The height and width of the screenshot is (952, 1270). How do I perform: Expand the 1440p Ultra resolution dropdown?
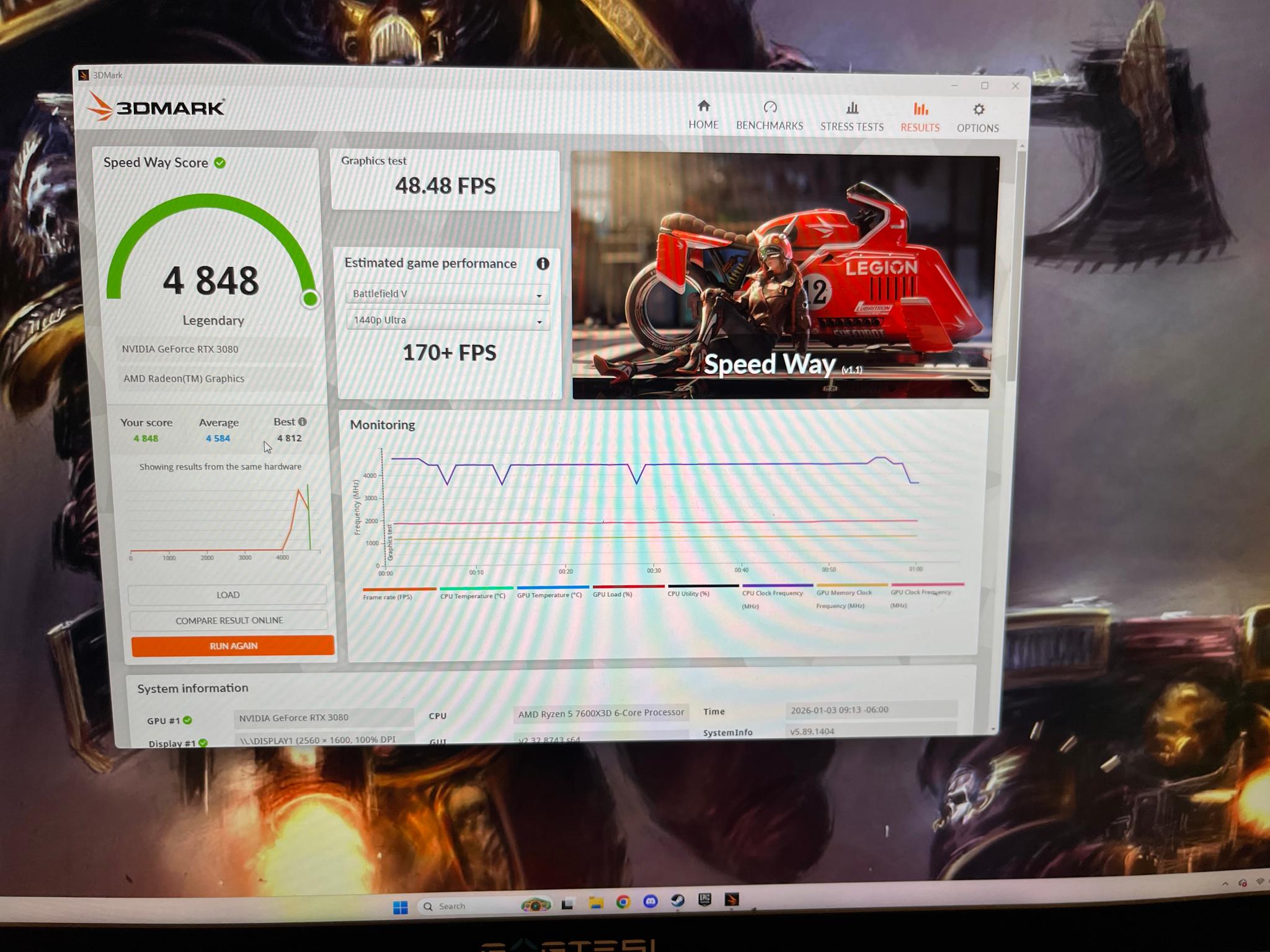[448, 320]
